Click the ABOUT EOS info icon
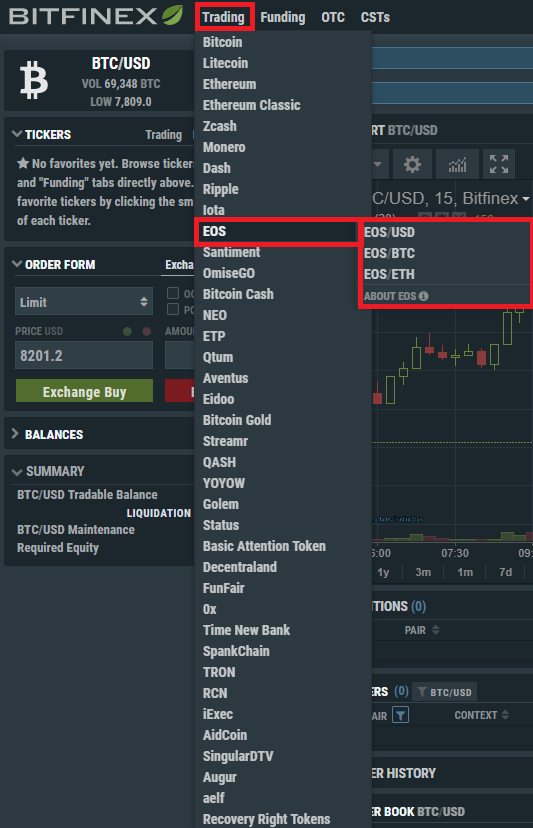The height and width of the screenshot is (828, 533). click(x=424, y=296)
